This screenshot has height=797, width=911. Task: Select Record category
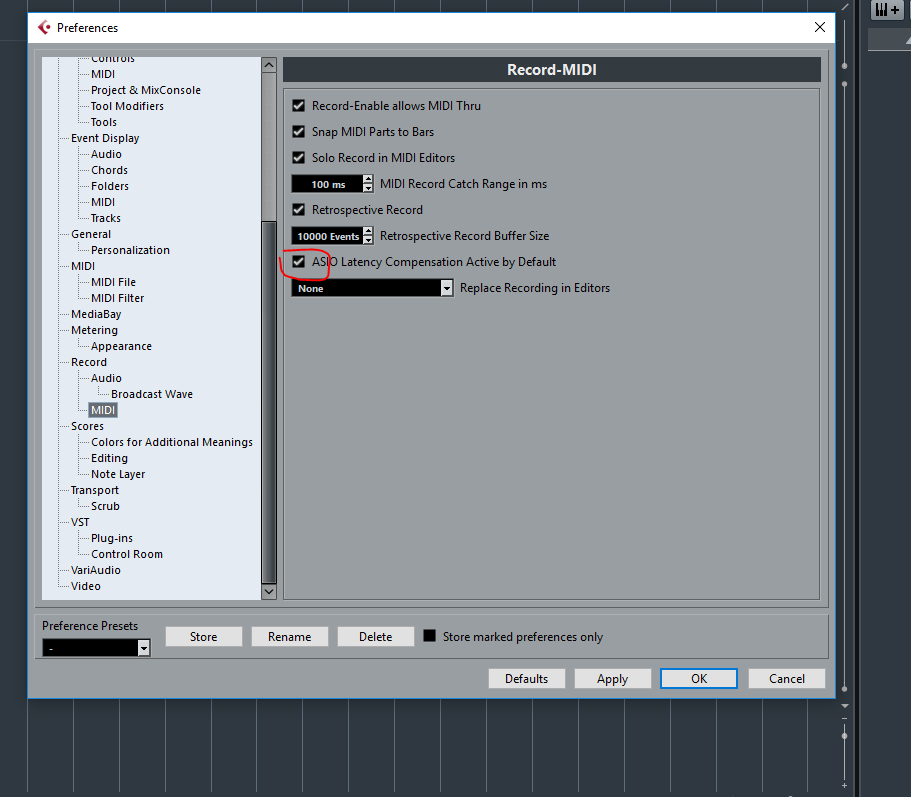pos(89,362)
